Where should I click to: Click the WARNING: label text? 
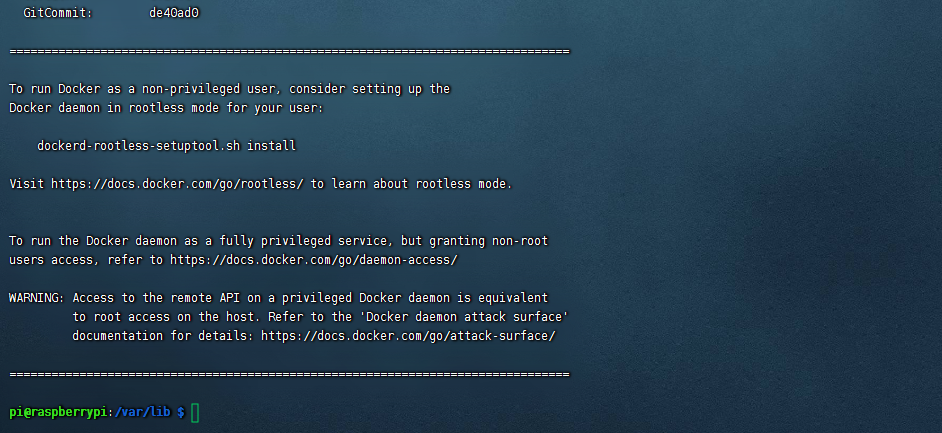[x=37, y=298]
